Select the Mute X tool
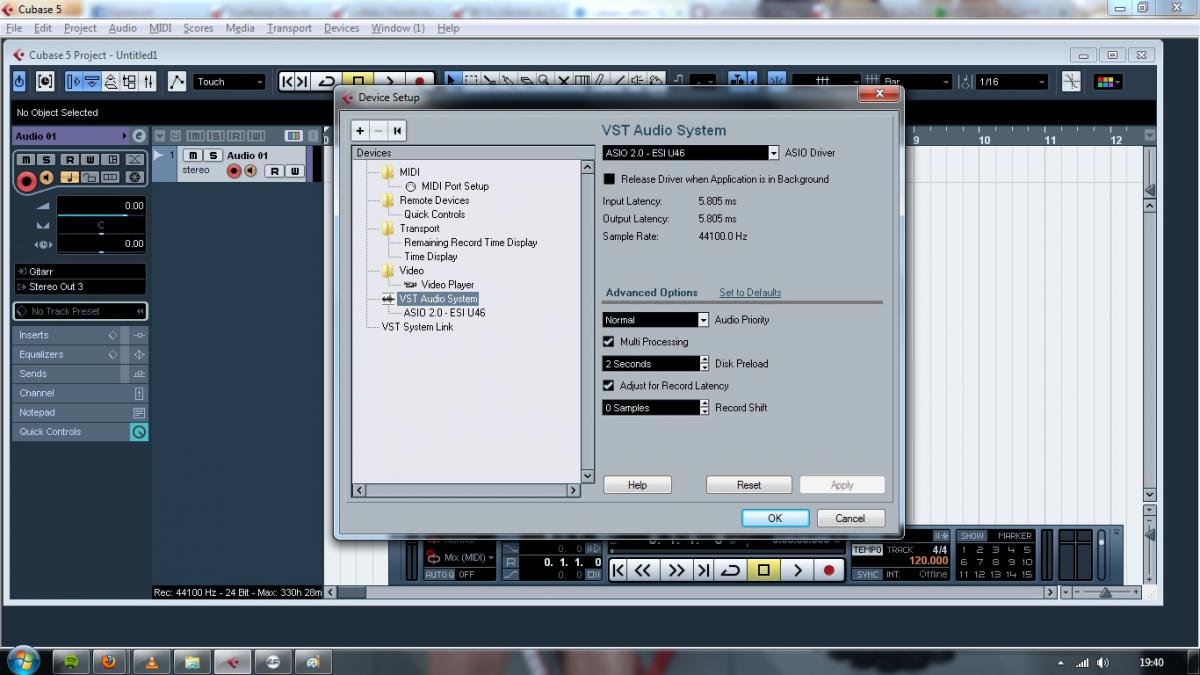Viewport: 1200px width, 675px height. (x=563, y=80)
